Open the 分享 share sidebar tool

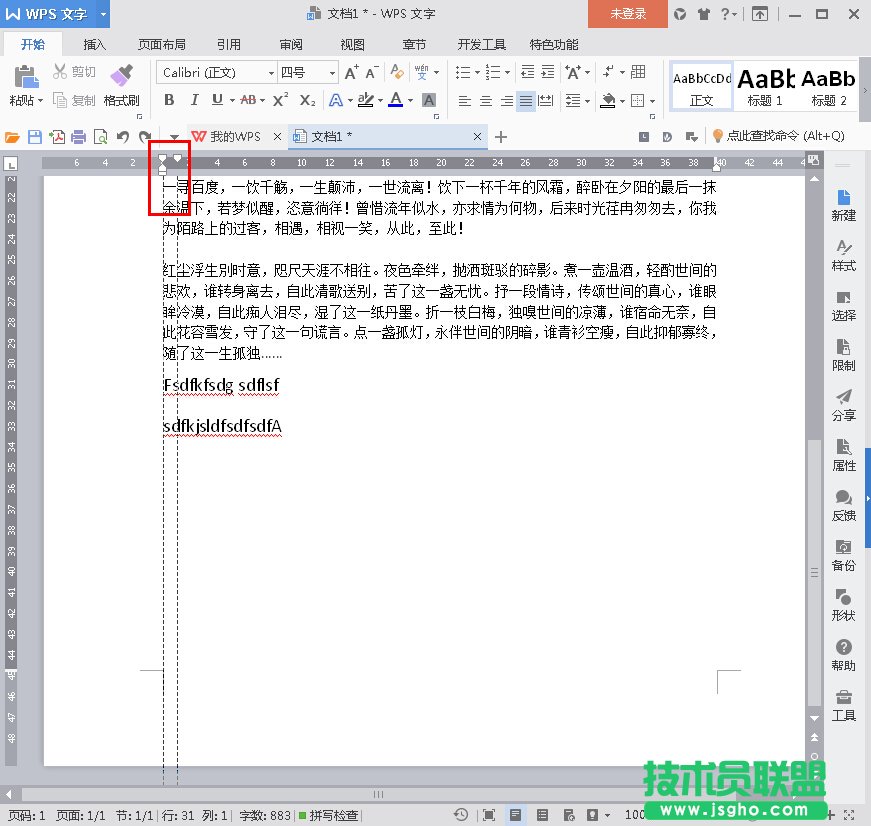843,405
